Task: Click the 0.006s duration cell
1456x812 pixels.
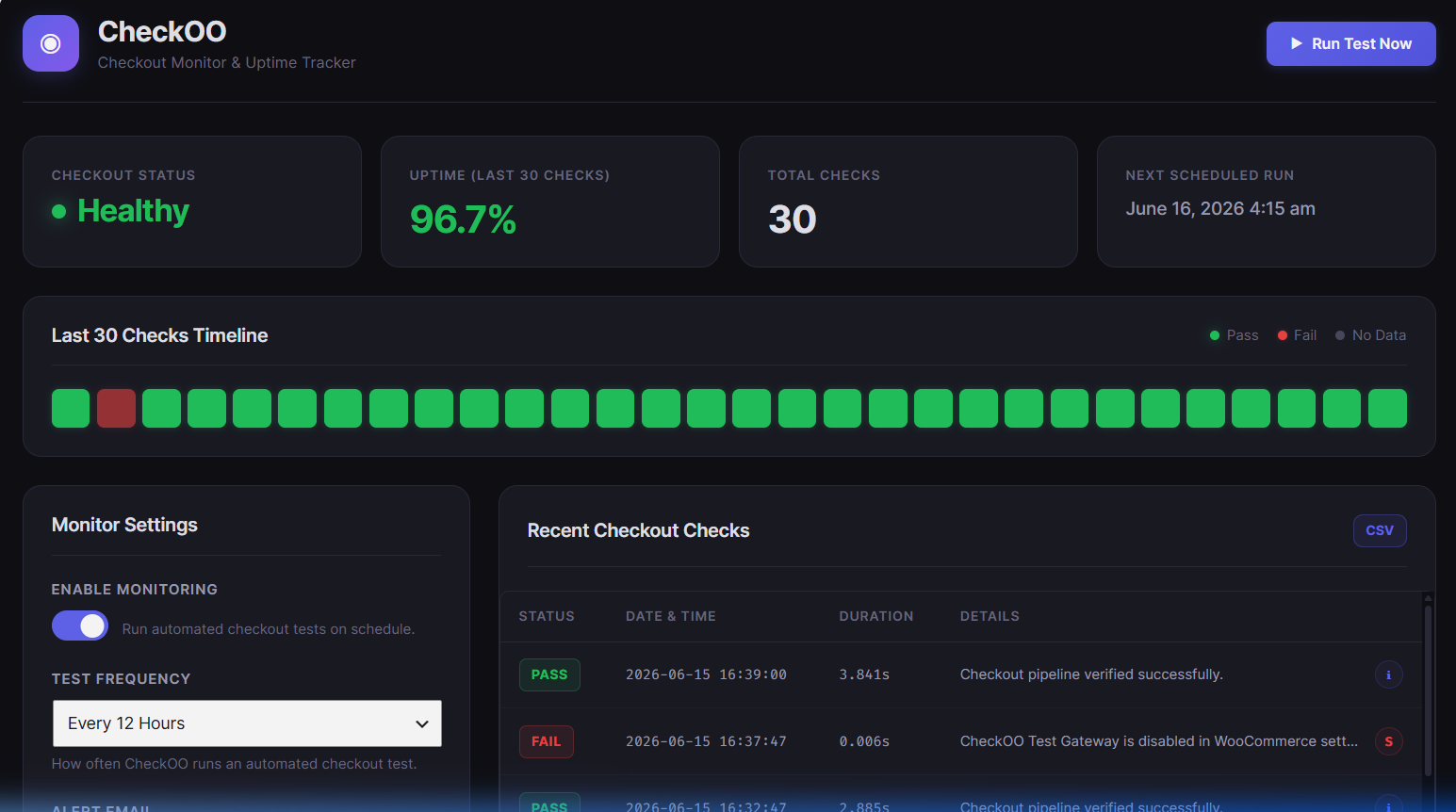Action: coord(864,741)
